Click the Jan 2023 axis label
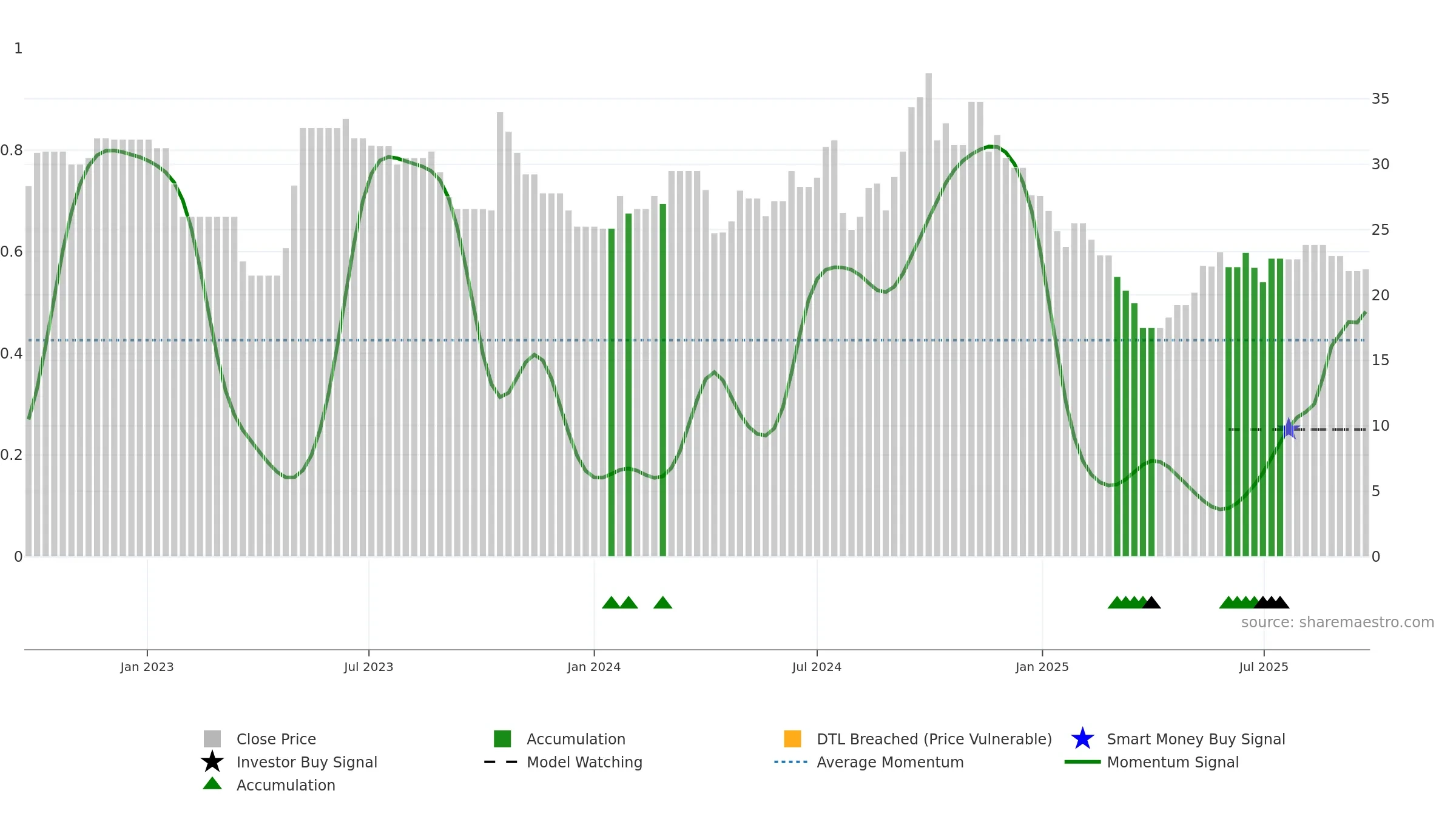The height and width of the screenshot is (819, 1456). point(147,667)
